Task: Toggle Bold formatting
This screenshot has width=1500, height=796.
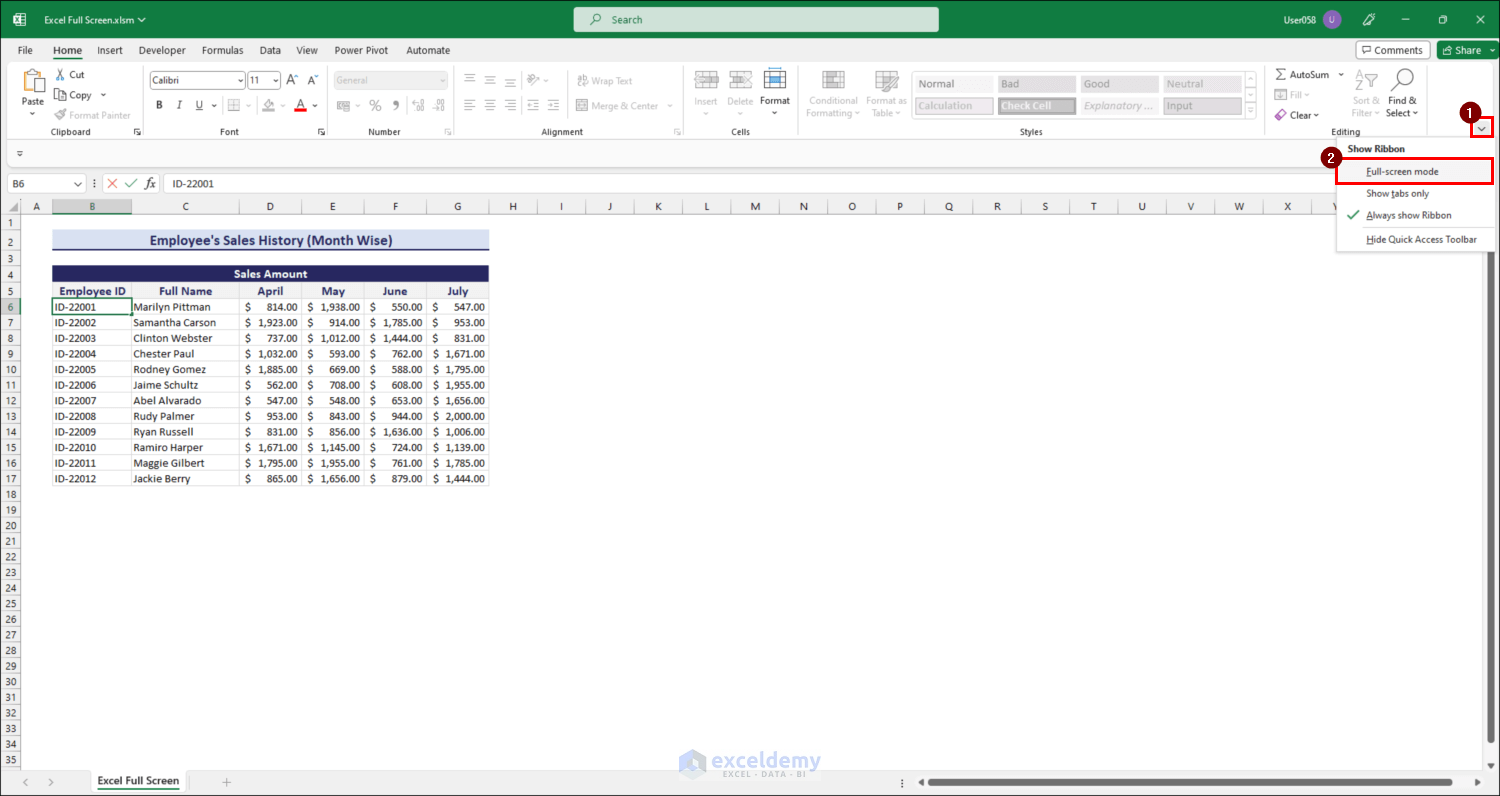Action: (159, 105)
